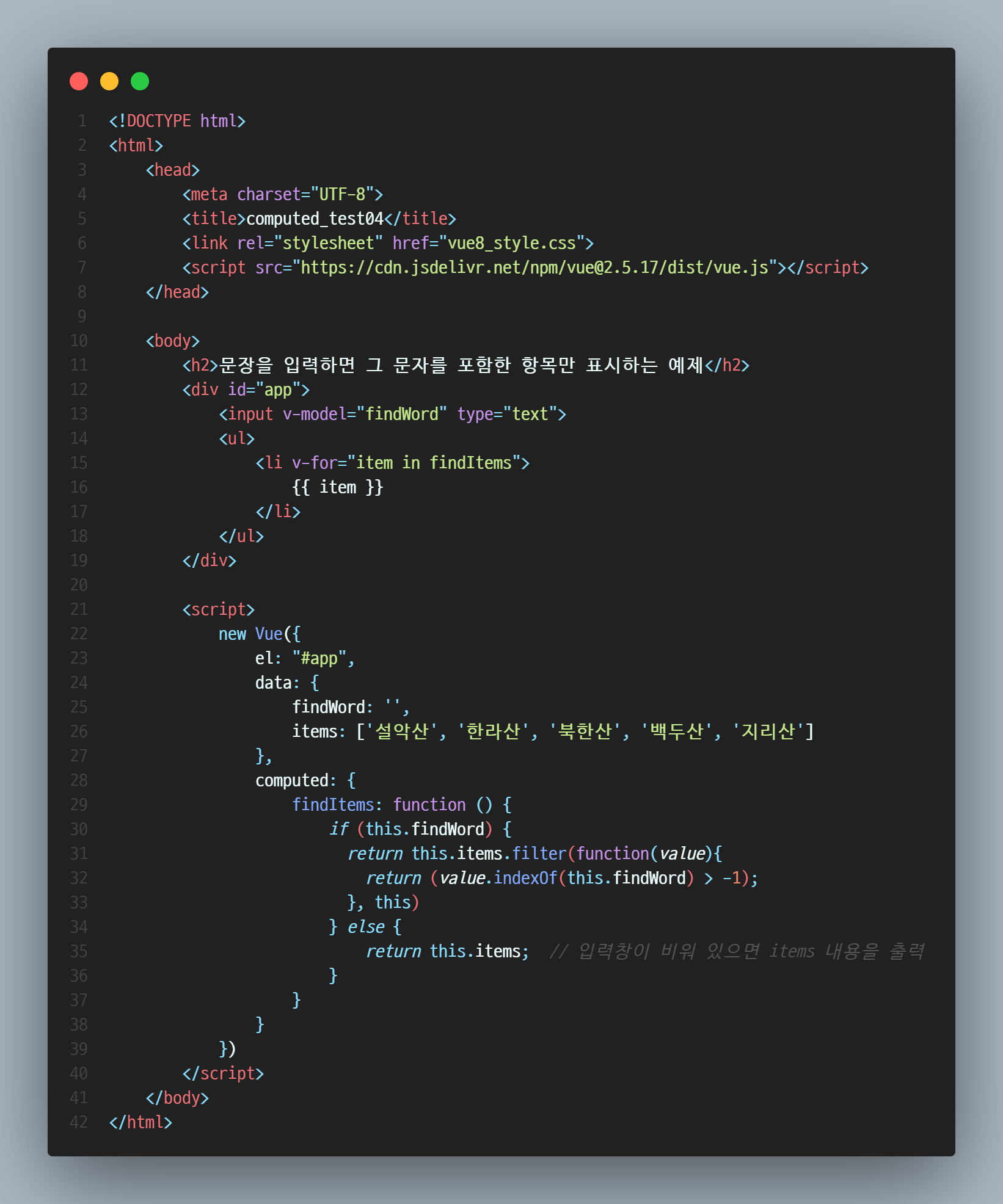
Task: Click the 'v-model="findWord"' attribute
Action: tap(365, 414)
